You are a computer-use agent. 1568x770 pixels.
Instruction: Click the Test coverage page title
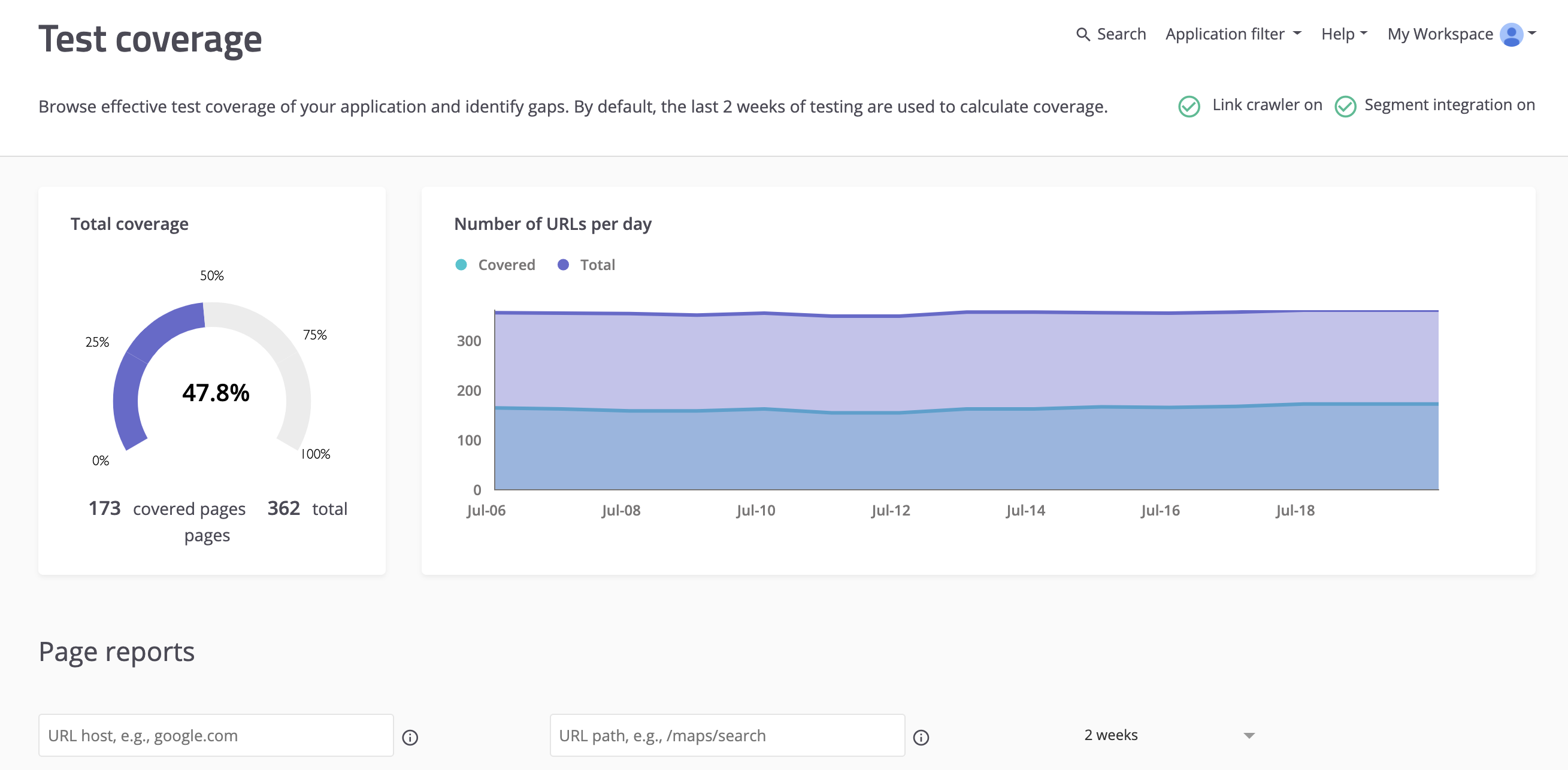150,40
